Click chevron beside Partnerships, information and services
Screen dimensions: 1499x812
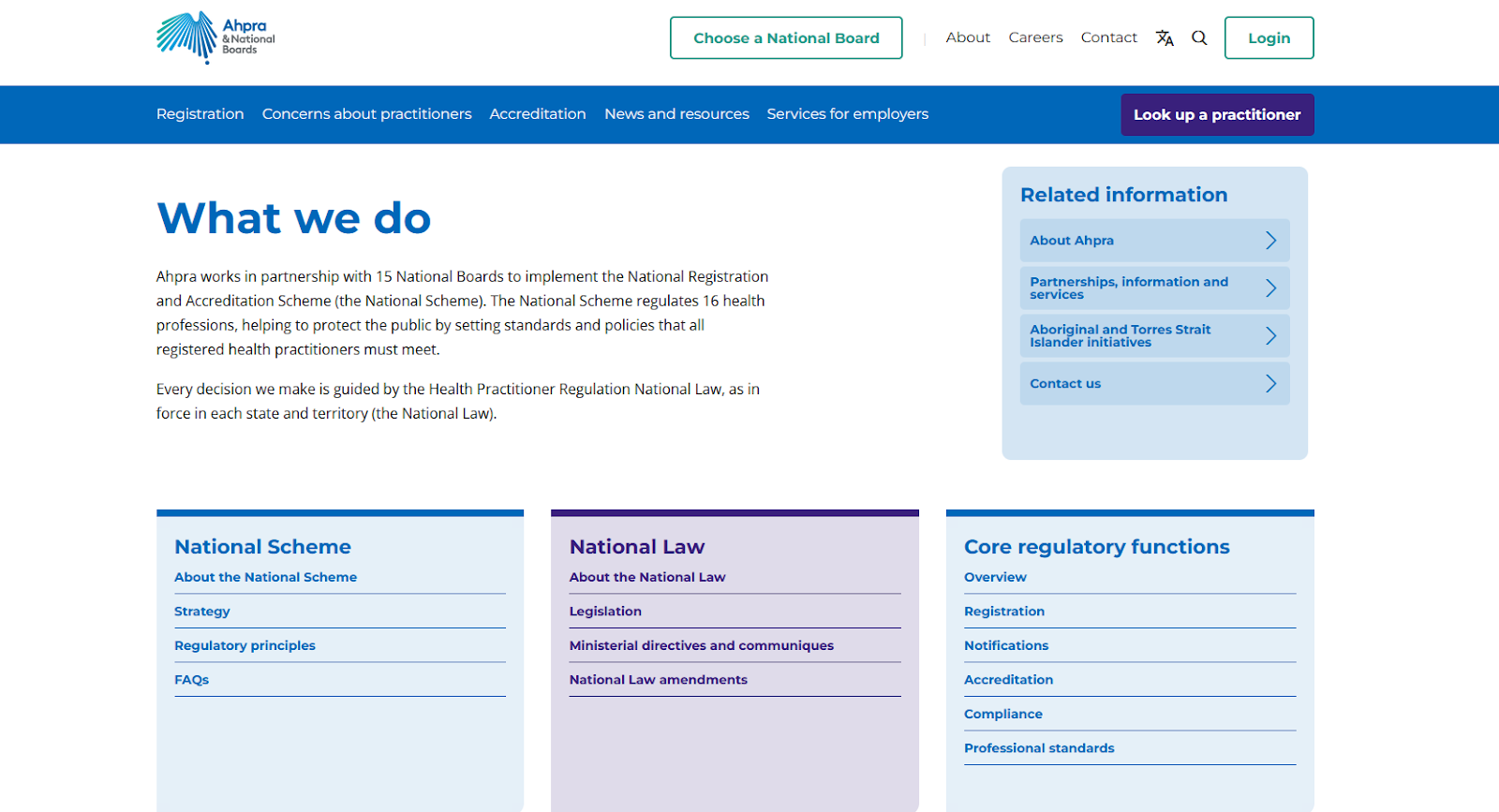(x=1270, y=288)
